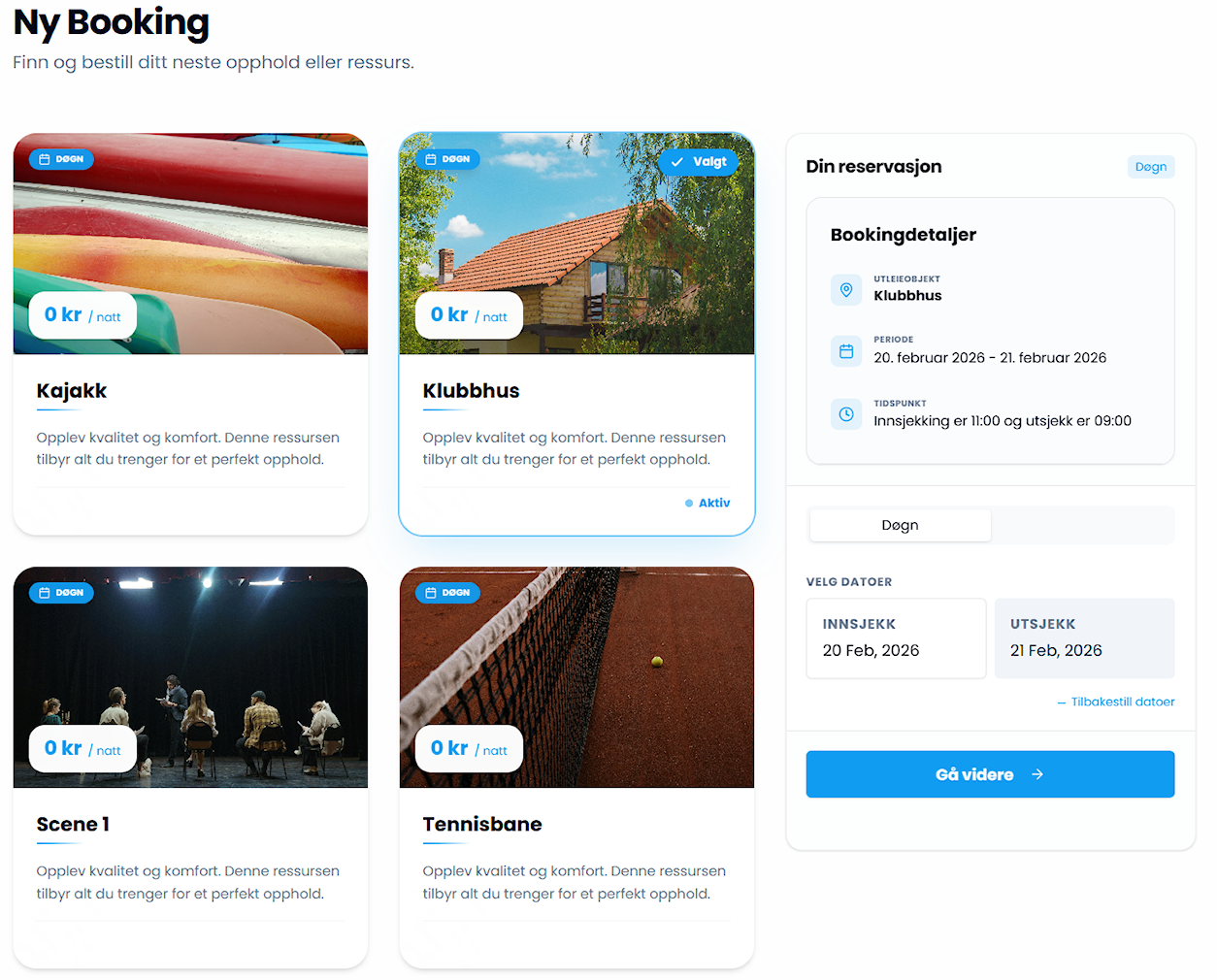Screen dimensions: 1217x980
Task: Click the Døgn tag in reservation header
Action: tap(1150, 167)
